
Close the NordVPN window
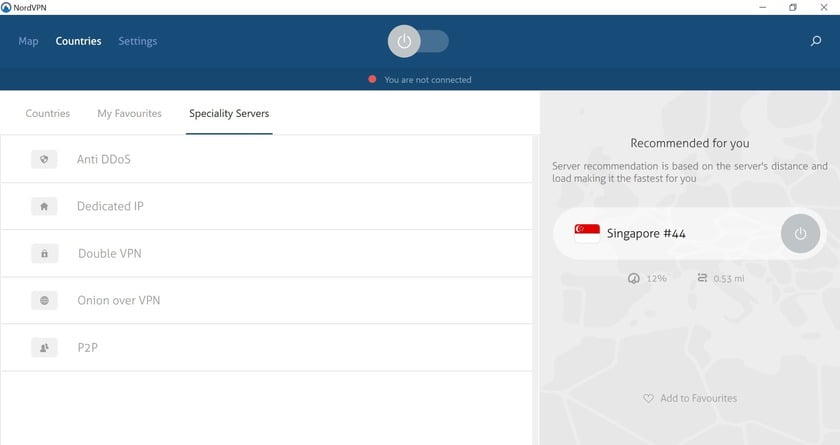[x=824, y=7]
